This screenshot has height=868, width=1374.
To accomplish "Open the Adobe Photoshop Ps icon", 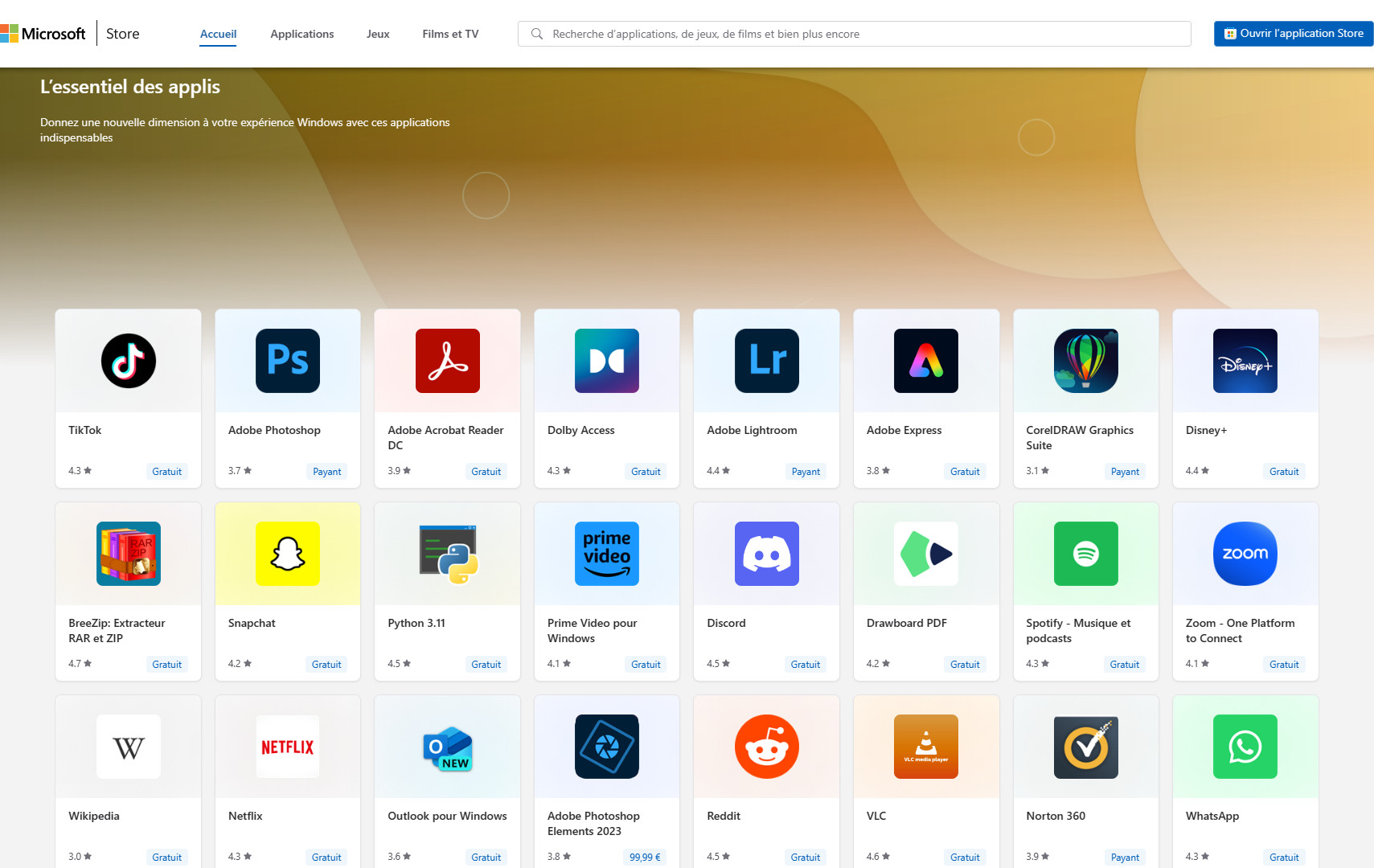I will point(288,361).
